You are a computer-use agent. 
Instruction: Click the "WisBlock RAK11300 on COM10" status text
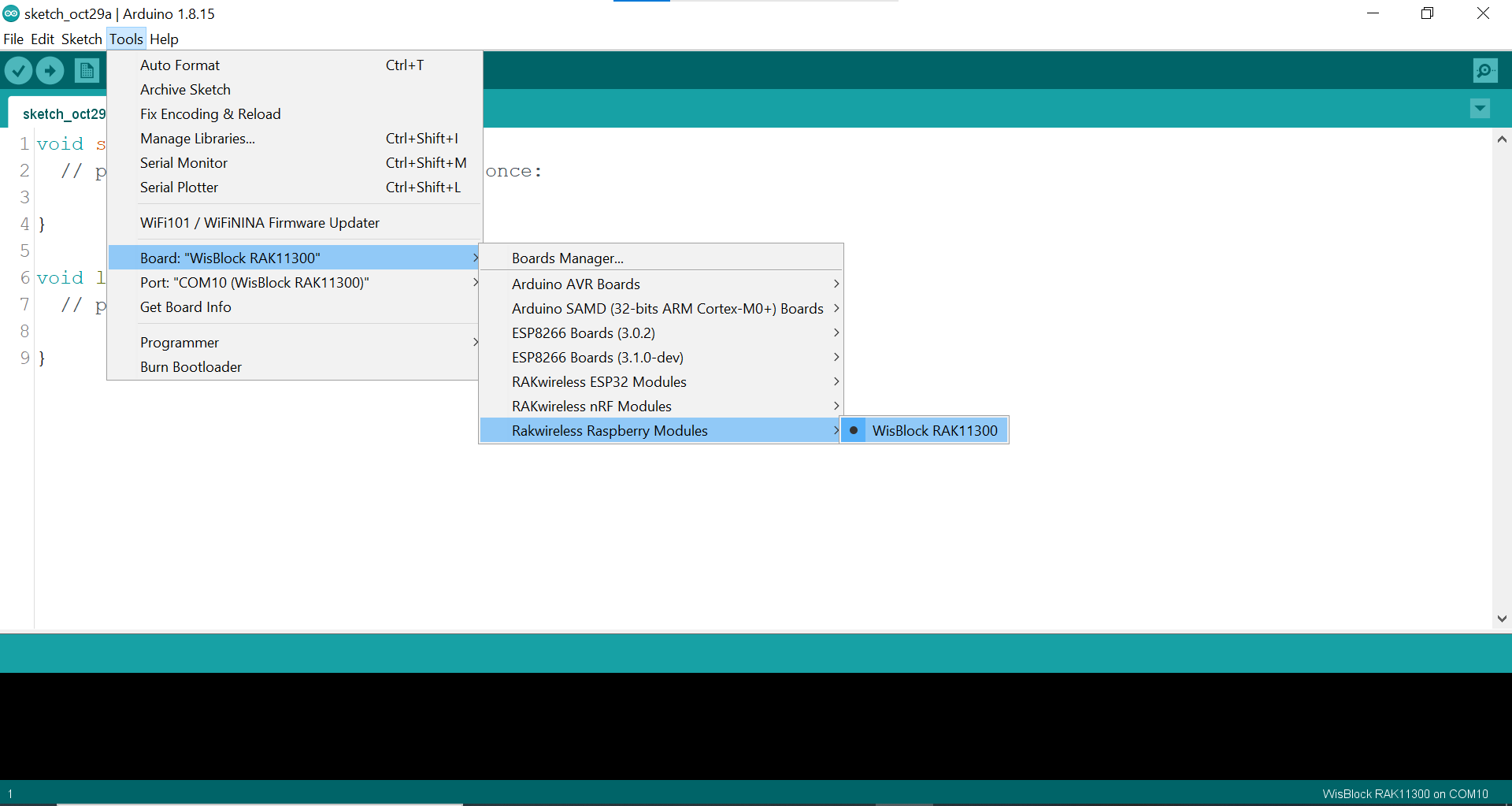[x=1405, y=794]
